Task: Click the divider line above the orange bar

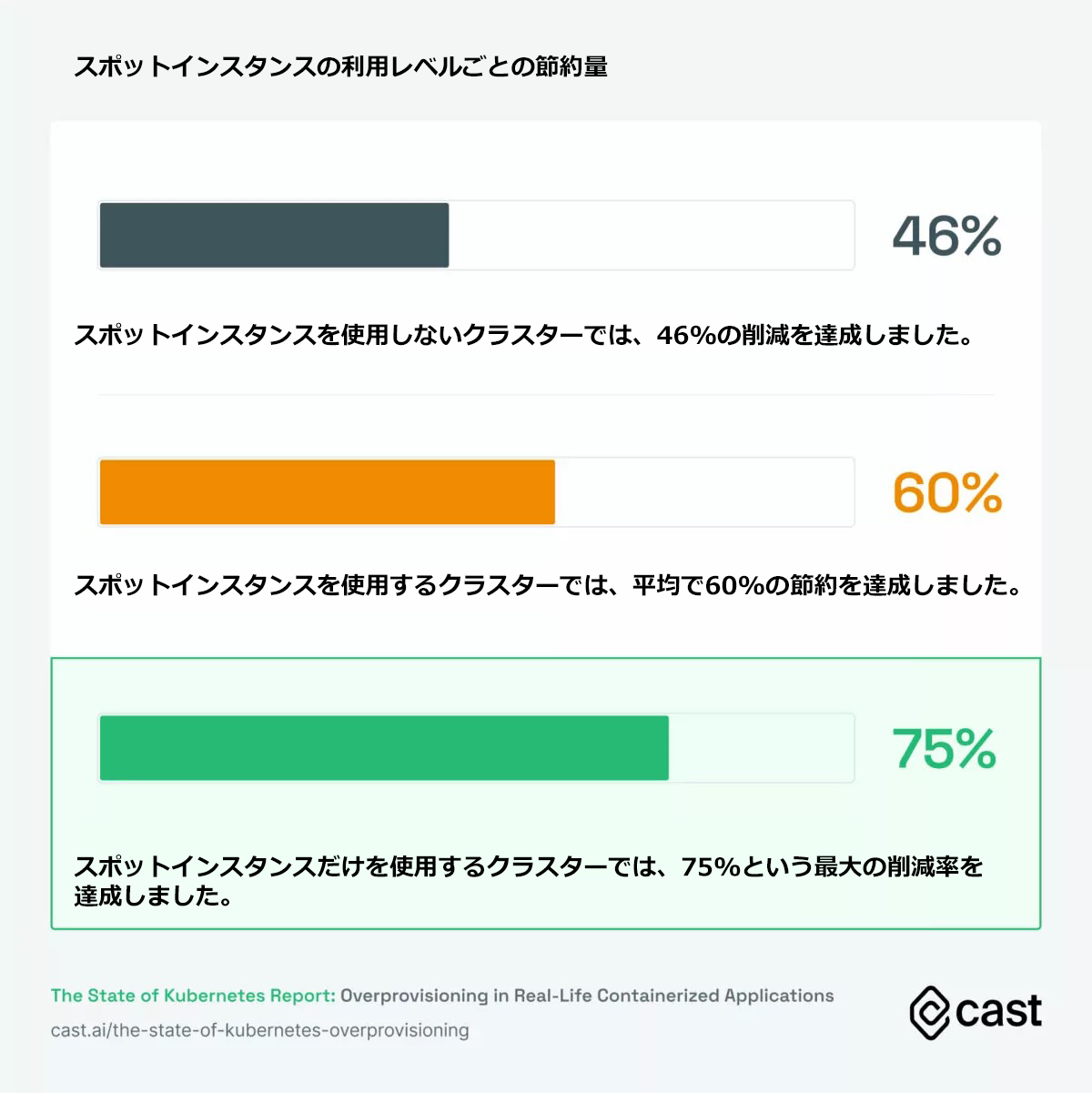Action: [x=546, y=395]
